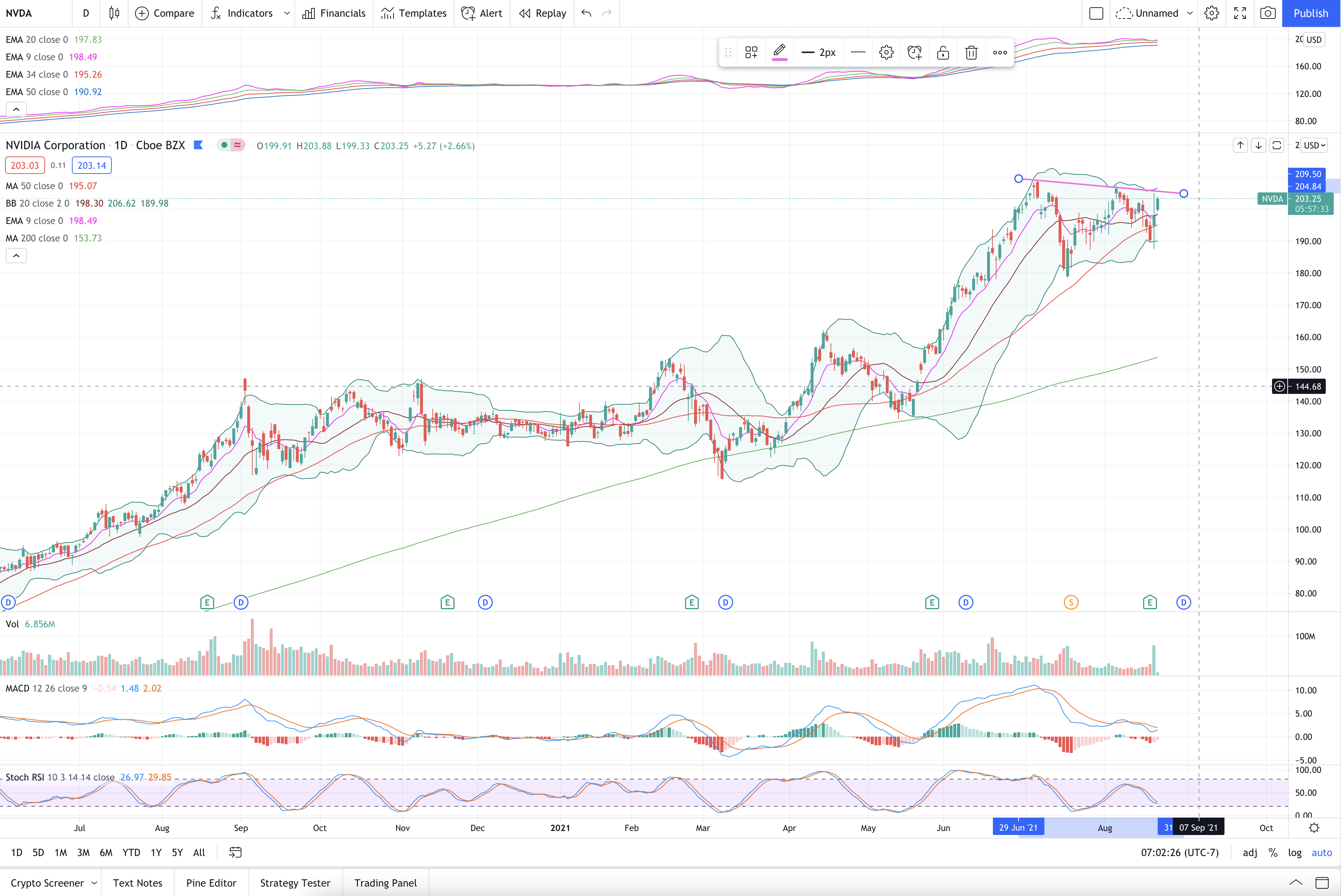Image resolution: width=1341 pixels, height=896 pixels.
Task: Enter fullscreen mode
Action: (1240, 13)
